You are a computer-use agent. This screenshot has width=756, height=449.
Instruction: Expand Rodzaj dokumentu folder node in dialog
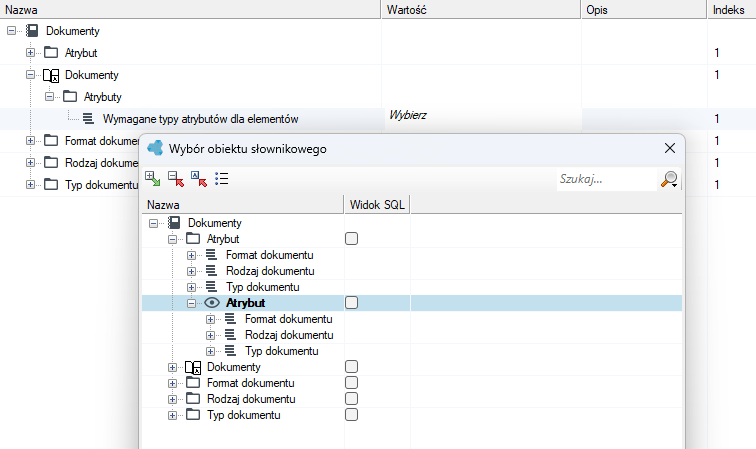tap(172, 399)
